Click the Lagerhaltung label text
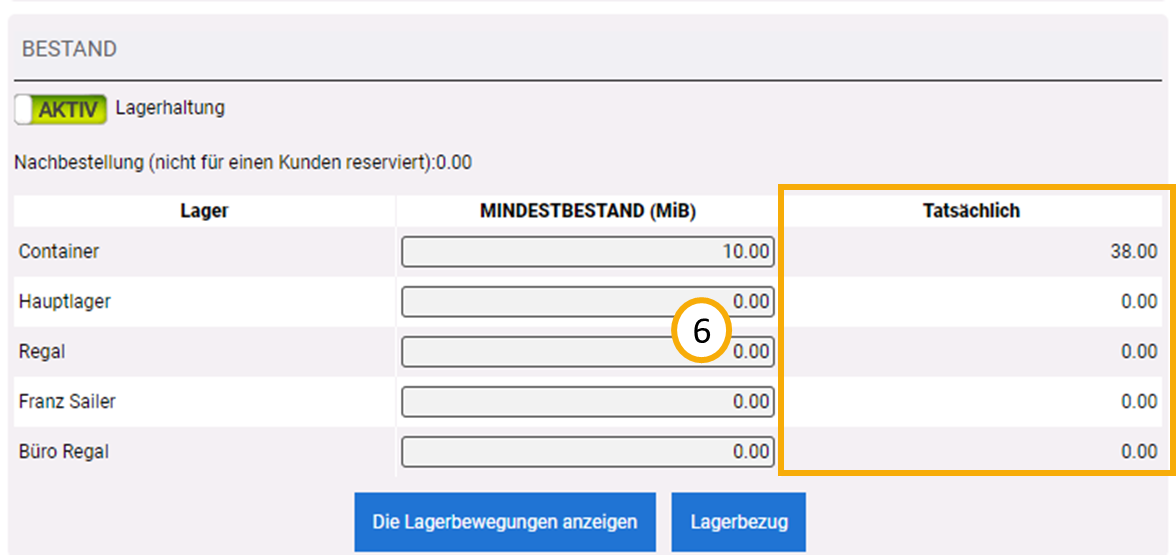The image size is (1176, 555). [x=170, y=108]
